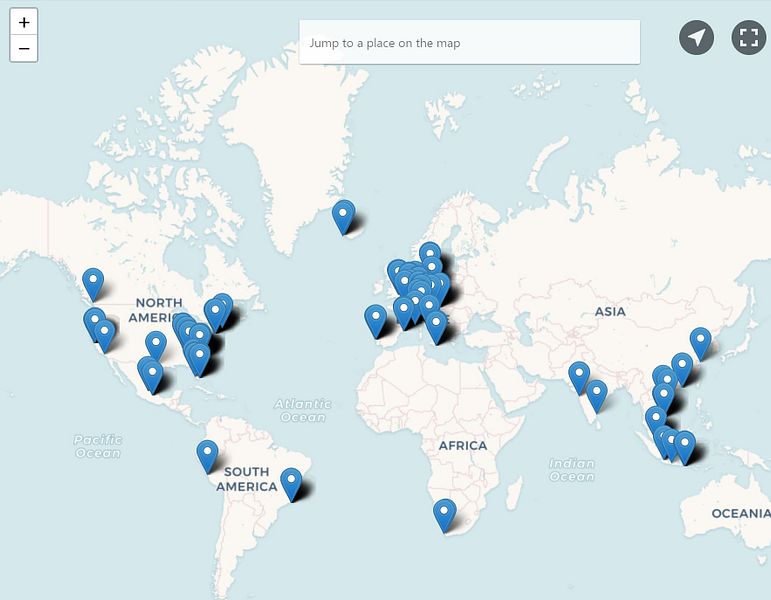The height and width of the screenshot is (600, 771).
Task: Click the ASIA continent label
Action: [610, 311]
